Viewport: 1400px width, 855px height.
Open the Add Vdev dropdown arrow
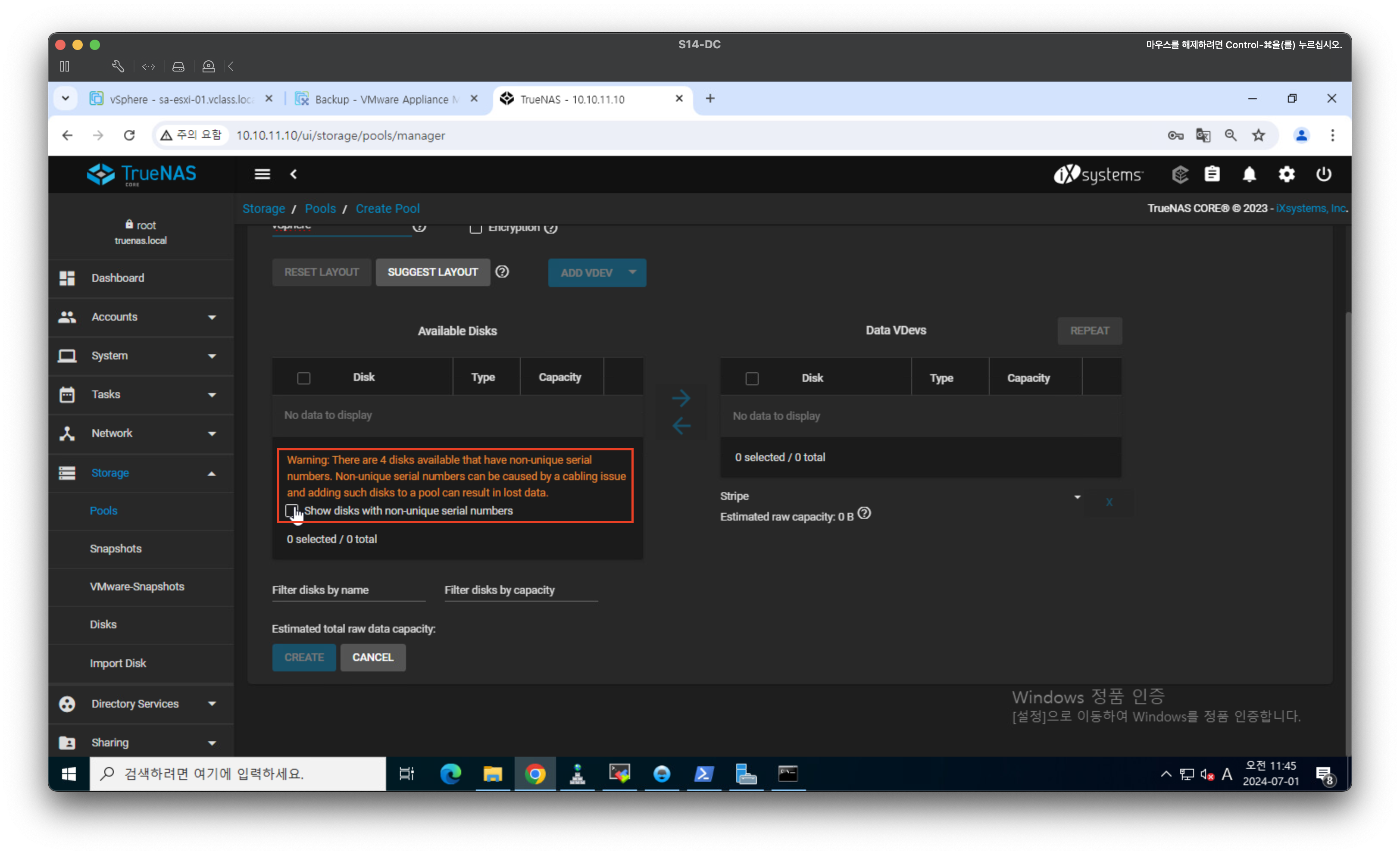(632, 272)
